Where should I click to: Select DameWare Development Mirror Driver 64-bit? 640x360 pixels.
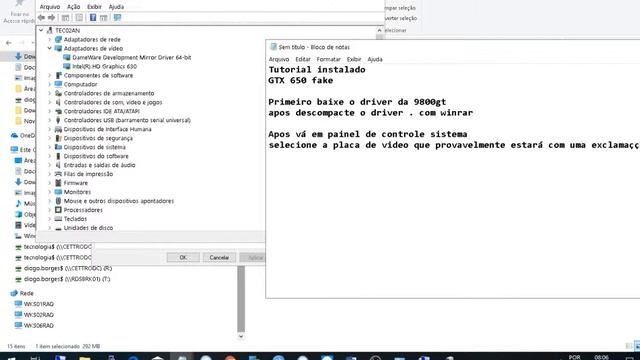131,58
